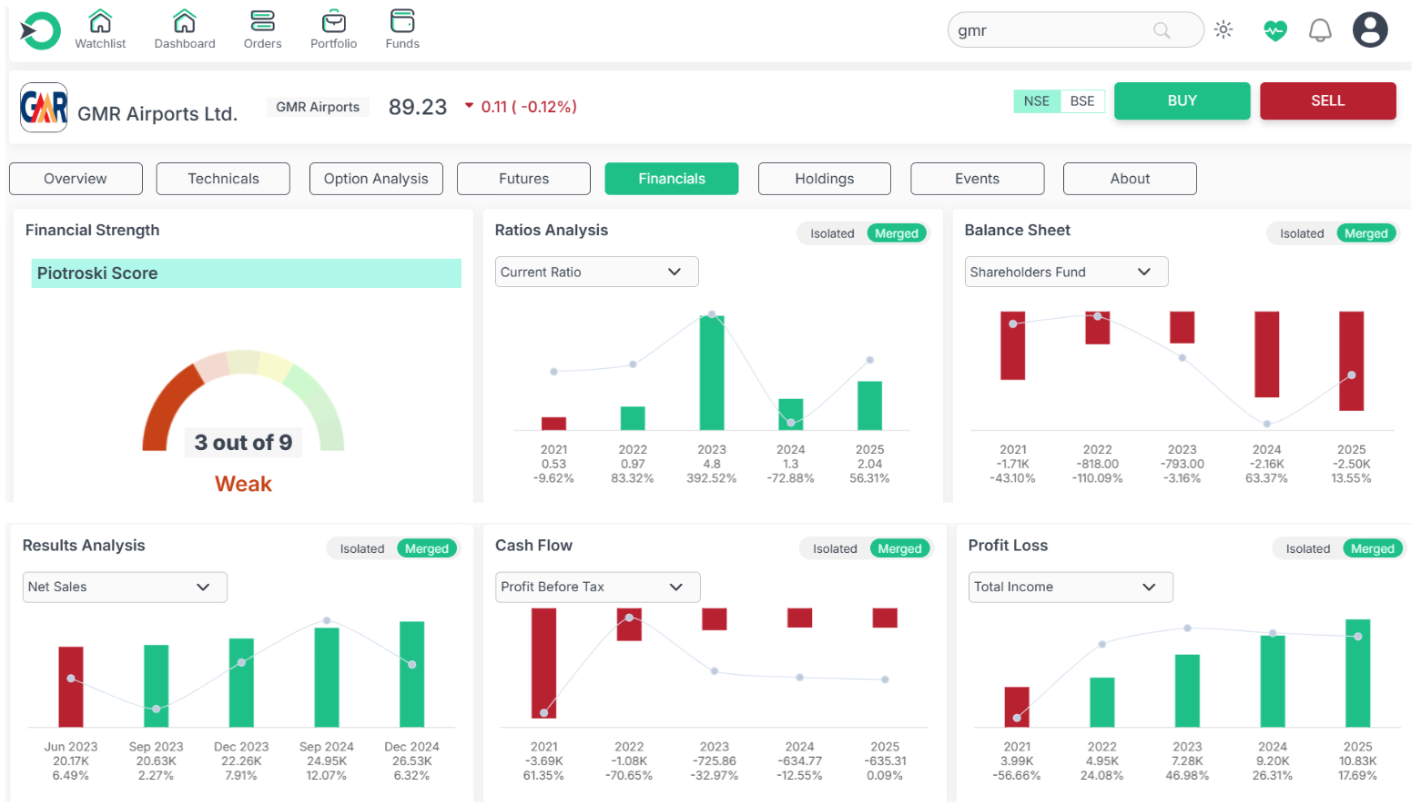Select BSE exchange toggle
This screenshot has width=1417, height=810.
point(1082,101)
